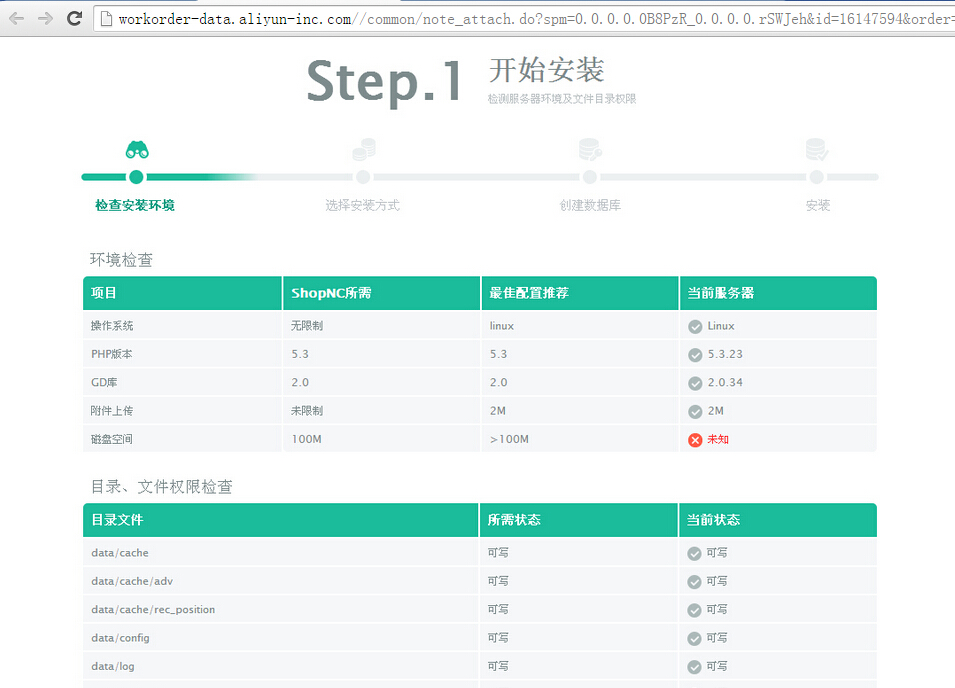Click the check icon for data/cache row
Image resolution: width=955 pixels, height=688 pixels.
click(x=695, y=553)
